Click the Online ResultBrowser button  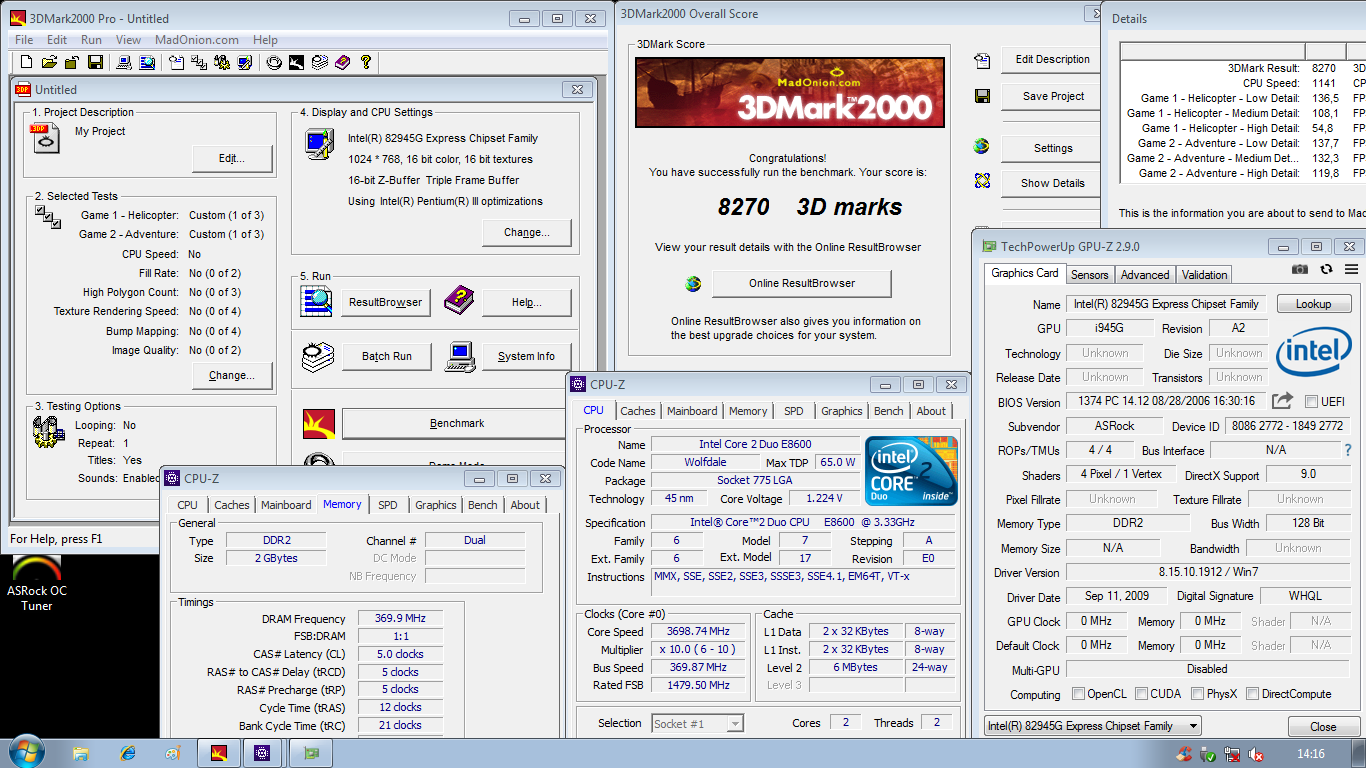pyautogui.click(x=801, y=283)
